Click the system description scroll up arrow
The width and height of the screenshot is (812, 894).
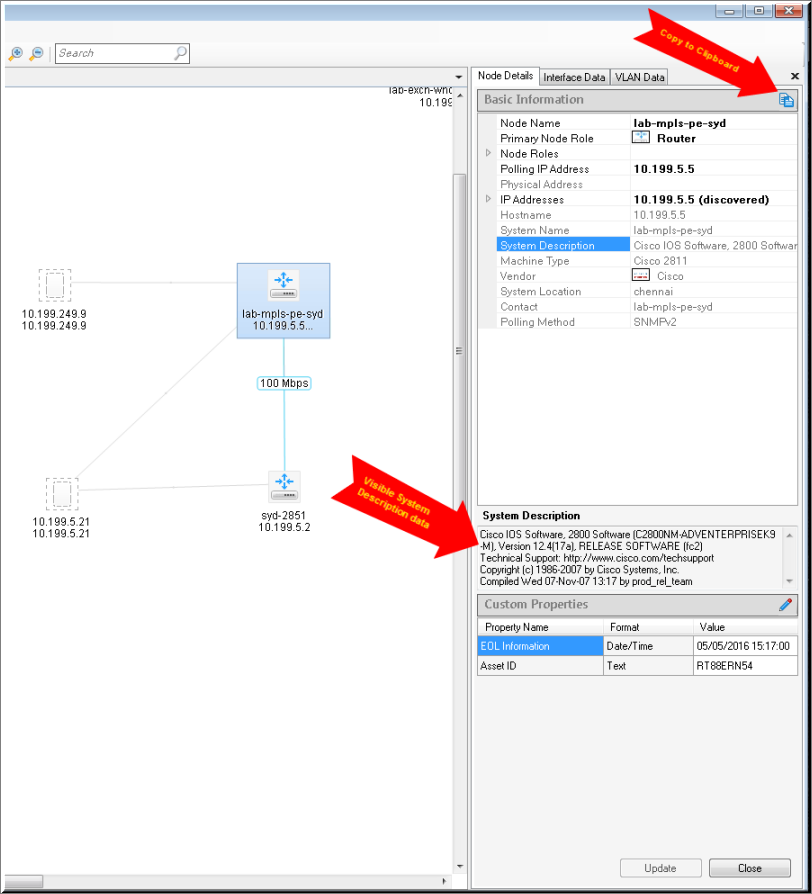pyautogui.click(x=790, y=535)
